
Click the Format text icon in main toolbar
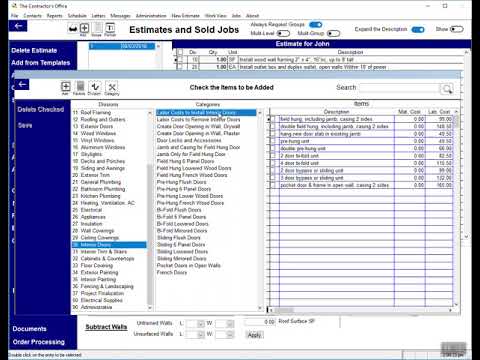110,28
